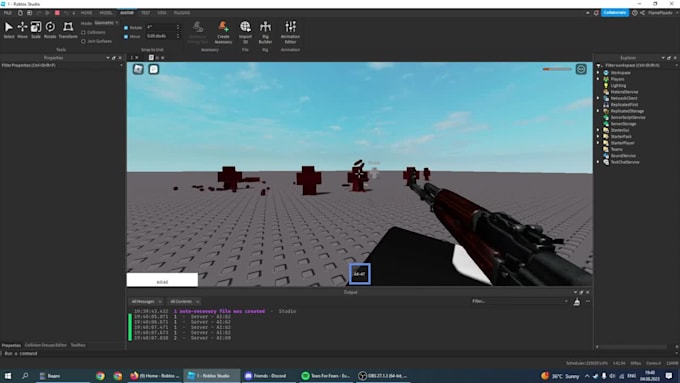
Task: Expand the StarterGui node
Action: pyautogui.click(x=599, y=130)
